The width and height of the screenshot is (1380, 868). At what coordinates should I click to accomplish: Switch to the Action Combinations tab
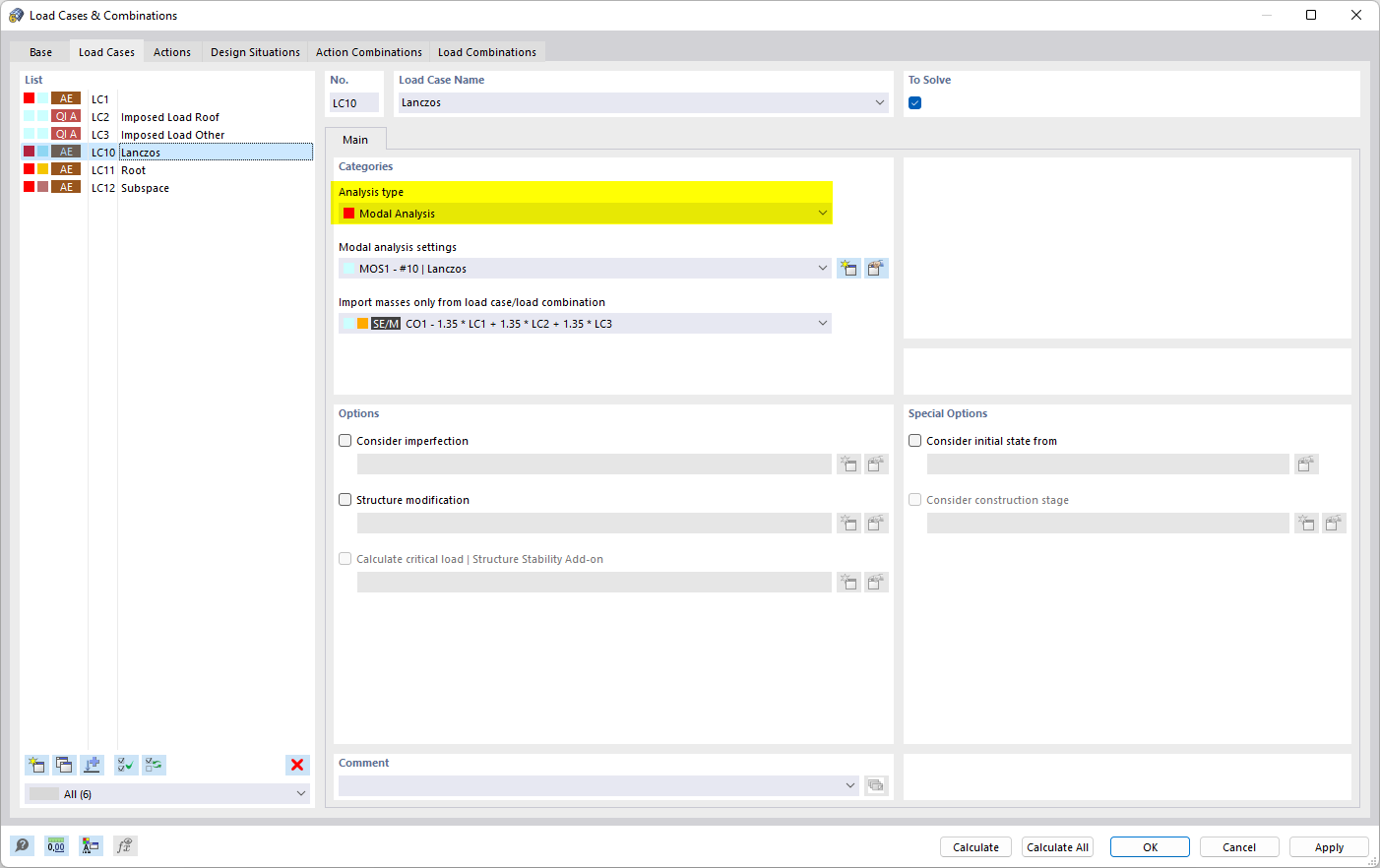coord(368,51)
